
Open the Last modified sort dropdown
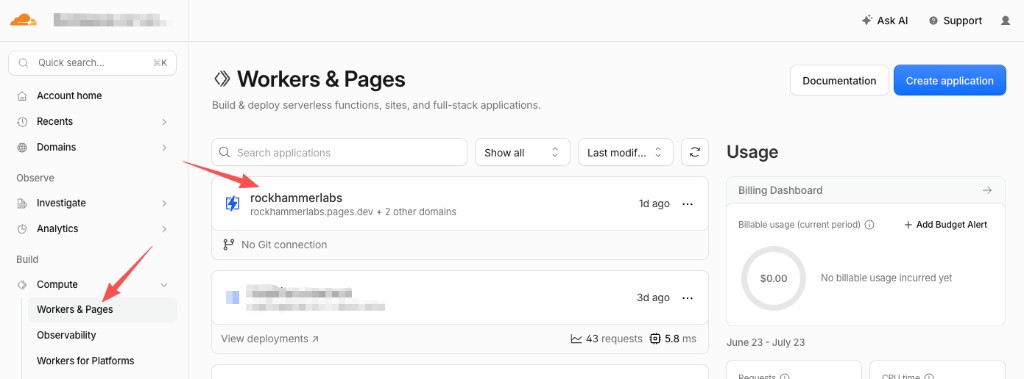point(626,152)
